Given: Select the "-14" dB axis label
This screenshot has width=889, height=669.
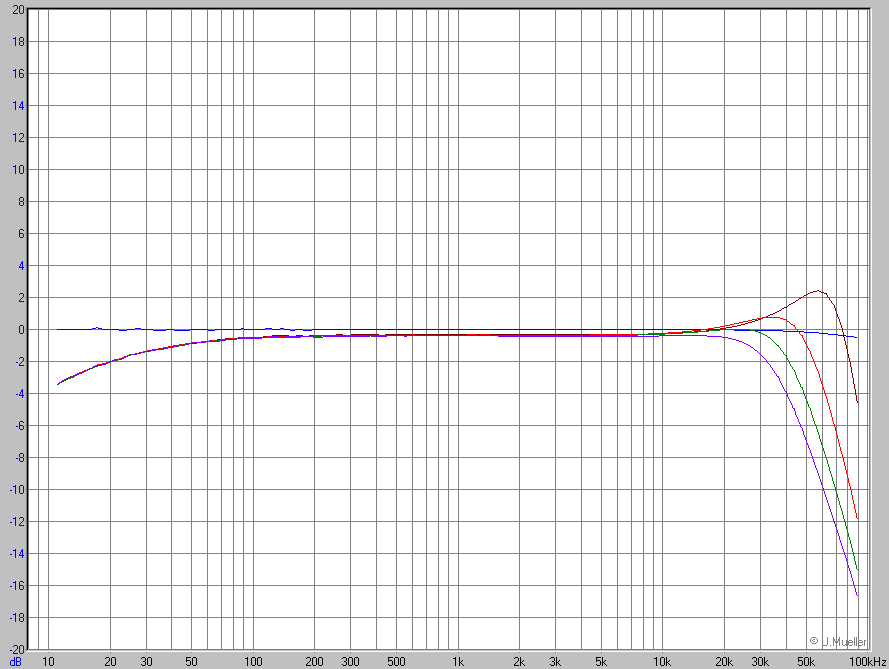Looking at the screenshot, I should coord(17,554).
